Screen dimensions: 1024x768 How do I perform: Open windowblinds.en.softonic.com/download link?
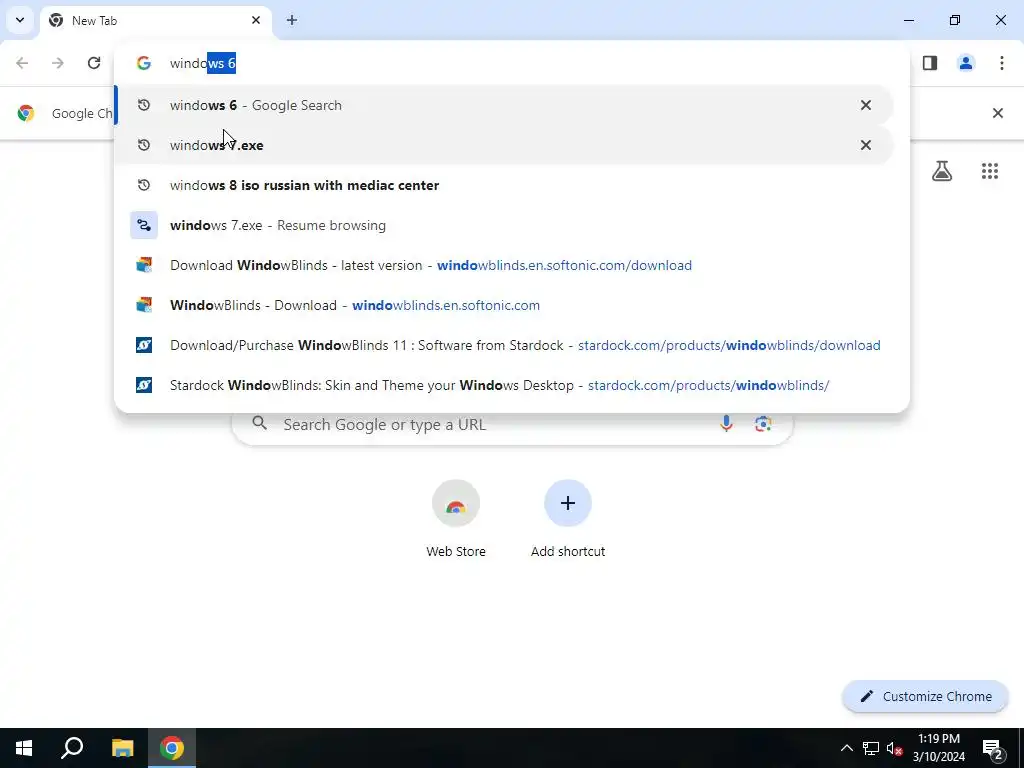click(564, 265)
